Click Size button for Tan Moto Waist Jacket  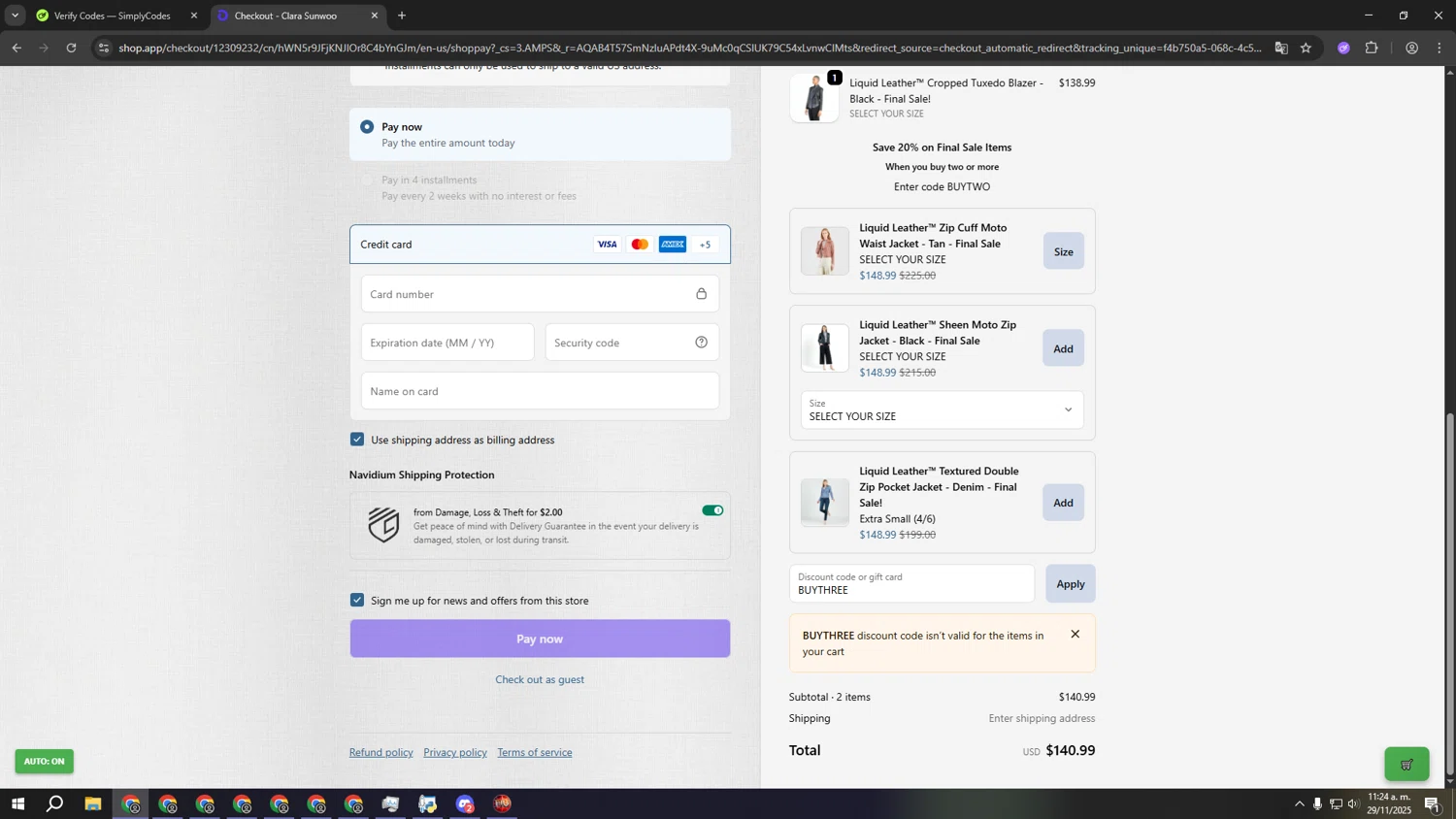click(x=1064, y=251)
